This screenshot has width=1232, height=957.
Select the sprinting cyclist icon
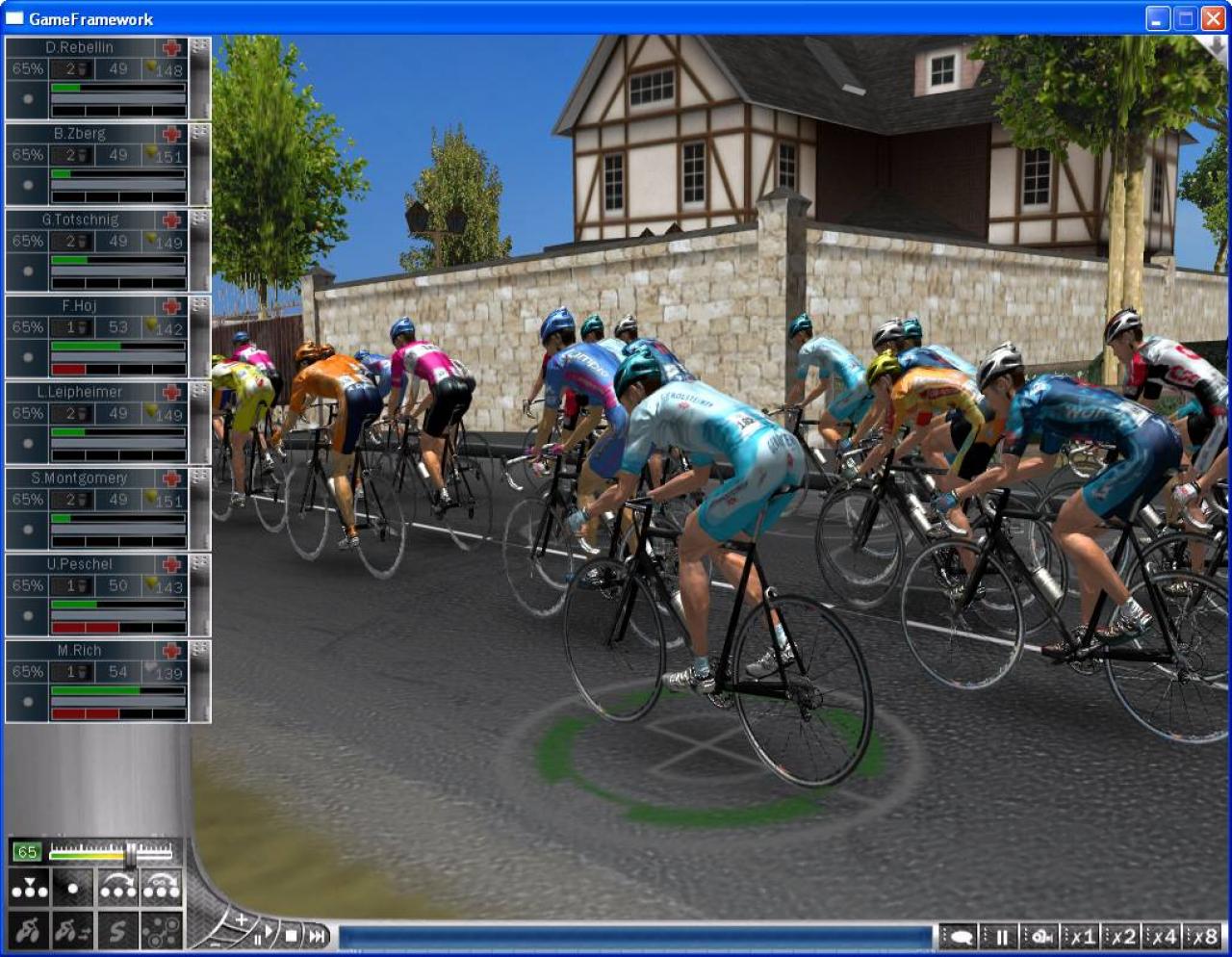29,931
